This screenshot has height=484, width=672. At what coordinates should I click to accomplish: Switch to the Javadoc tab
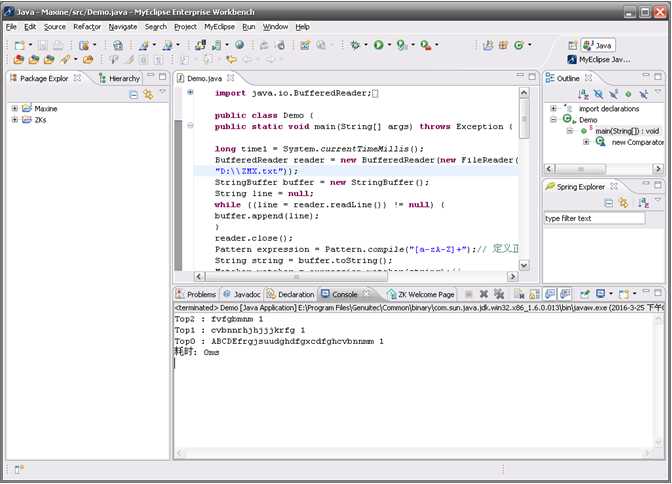242,295
